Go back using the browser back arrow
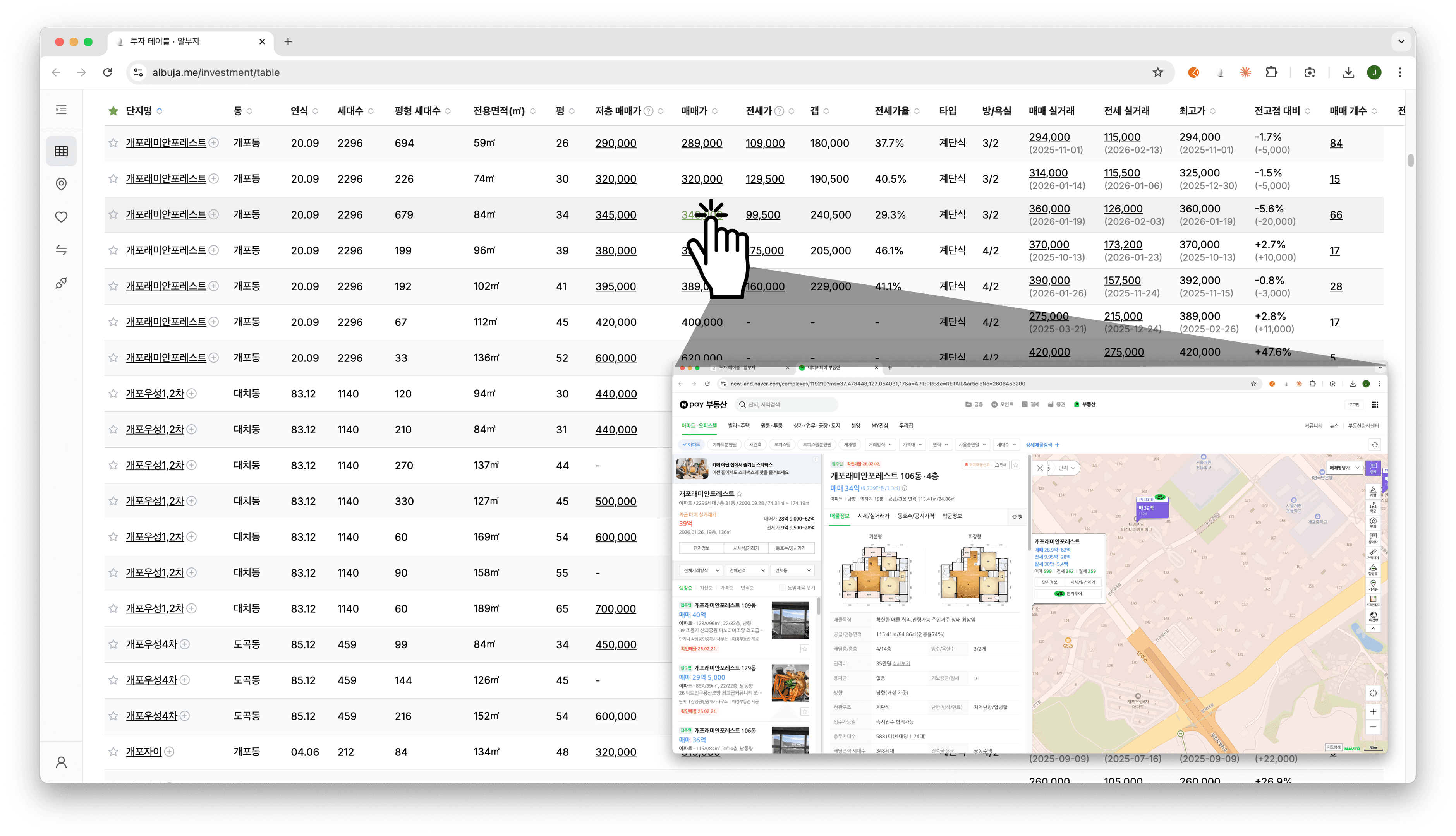 pos(56,72)
